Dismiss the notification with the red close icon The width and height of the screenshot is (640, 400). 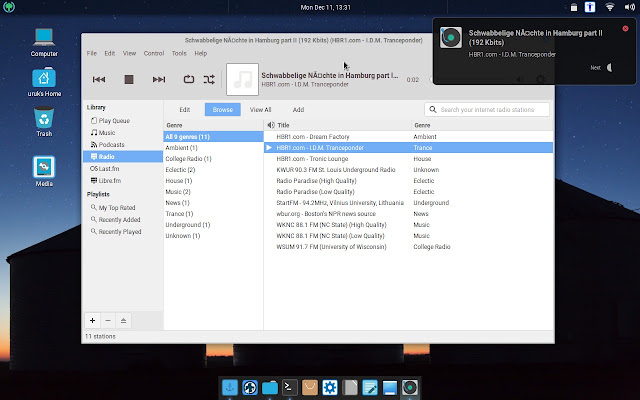(x=625, y=29)
